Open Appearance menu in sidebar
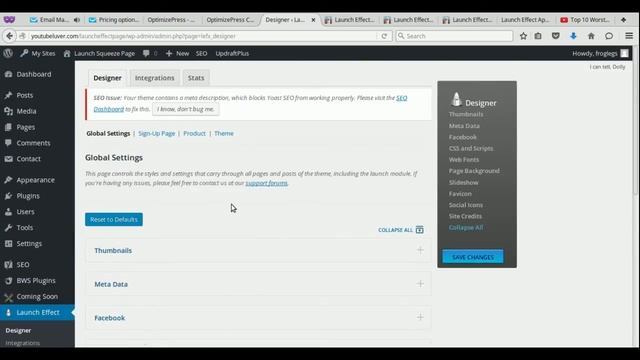Screen dimensions: 640x360 click(37, 180)
